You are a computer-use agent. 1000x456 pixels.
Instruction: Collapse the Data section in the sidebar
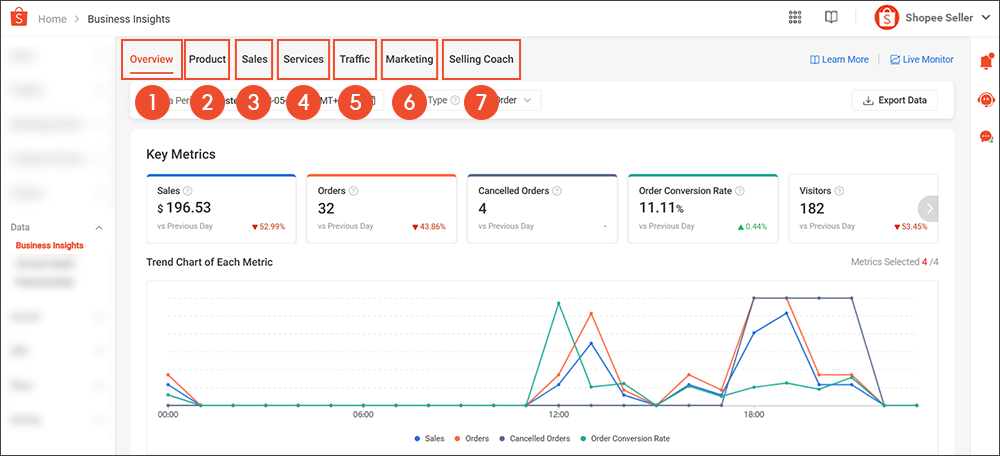pyautogui.click(x=99, y=228)
